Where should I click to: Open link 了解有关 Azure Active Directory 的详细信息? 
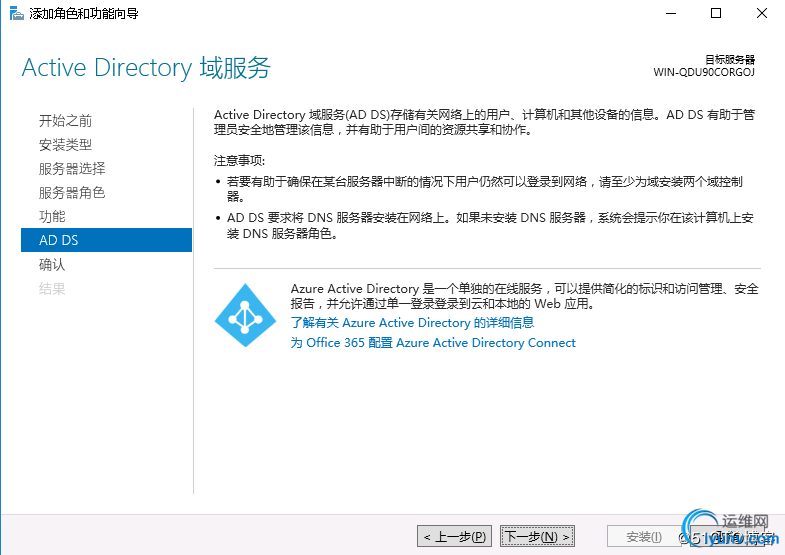click(x=412, y=323)
